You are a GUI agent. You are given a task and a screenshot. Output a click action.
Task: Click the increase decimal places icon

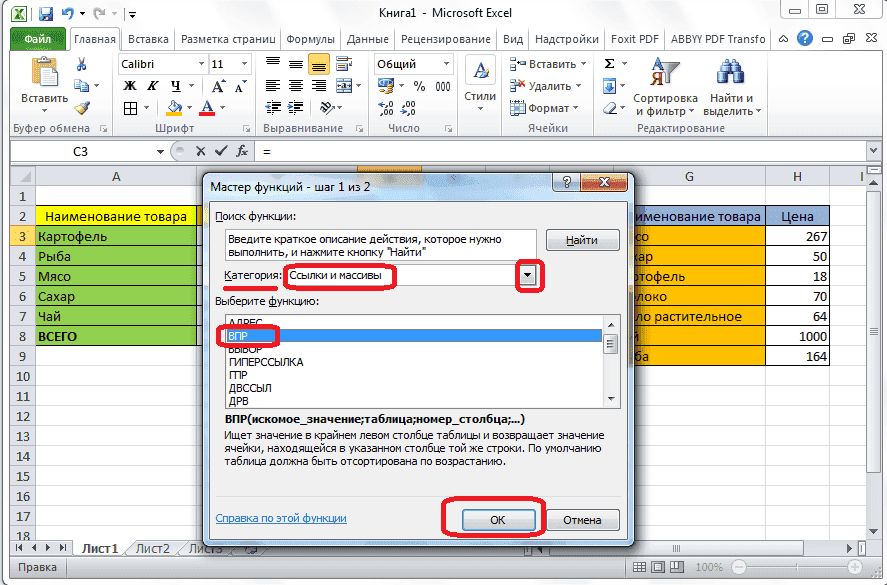point(385,108)
